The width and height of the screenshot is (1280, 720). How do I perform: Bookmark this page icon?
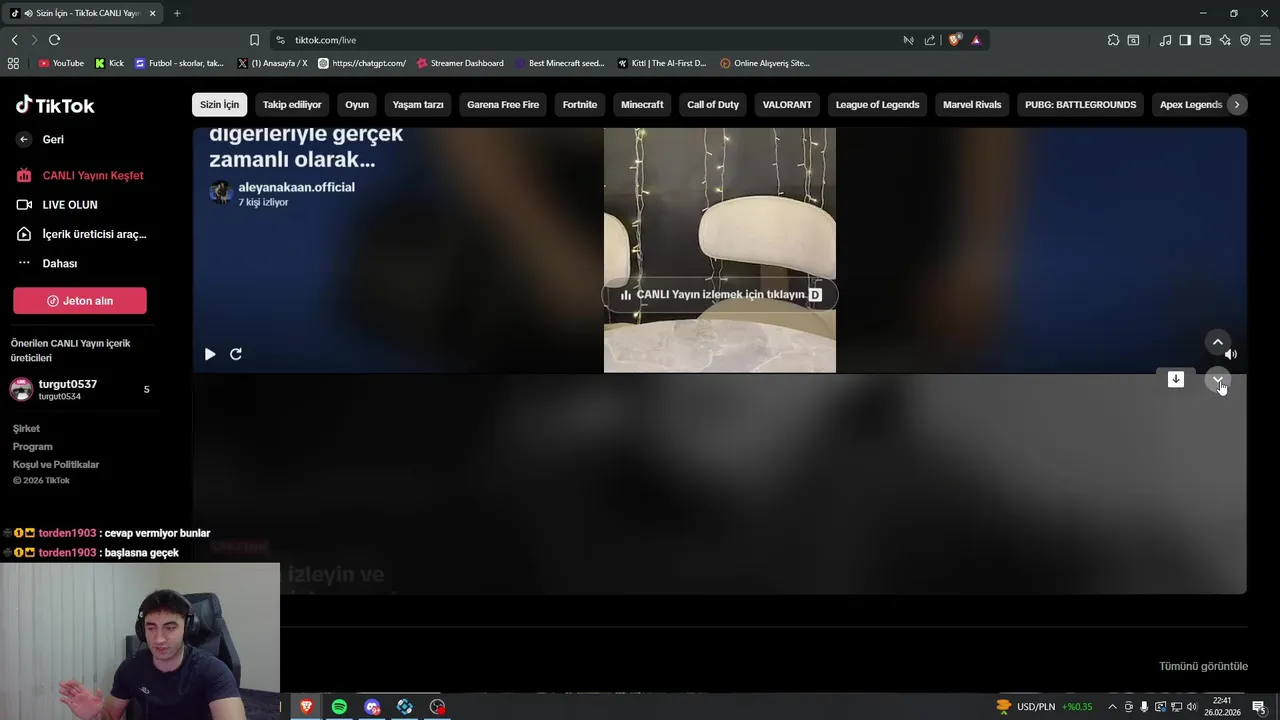point(254,40)
